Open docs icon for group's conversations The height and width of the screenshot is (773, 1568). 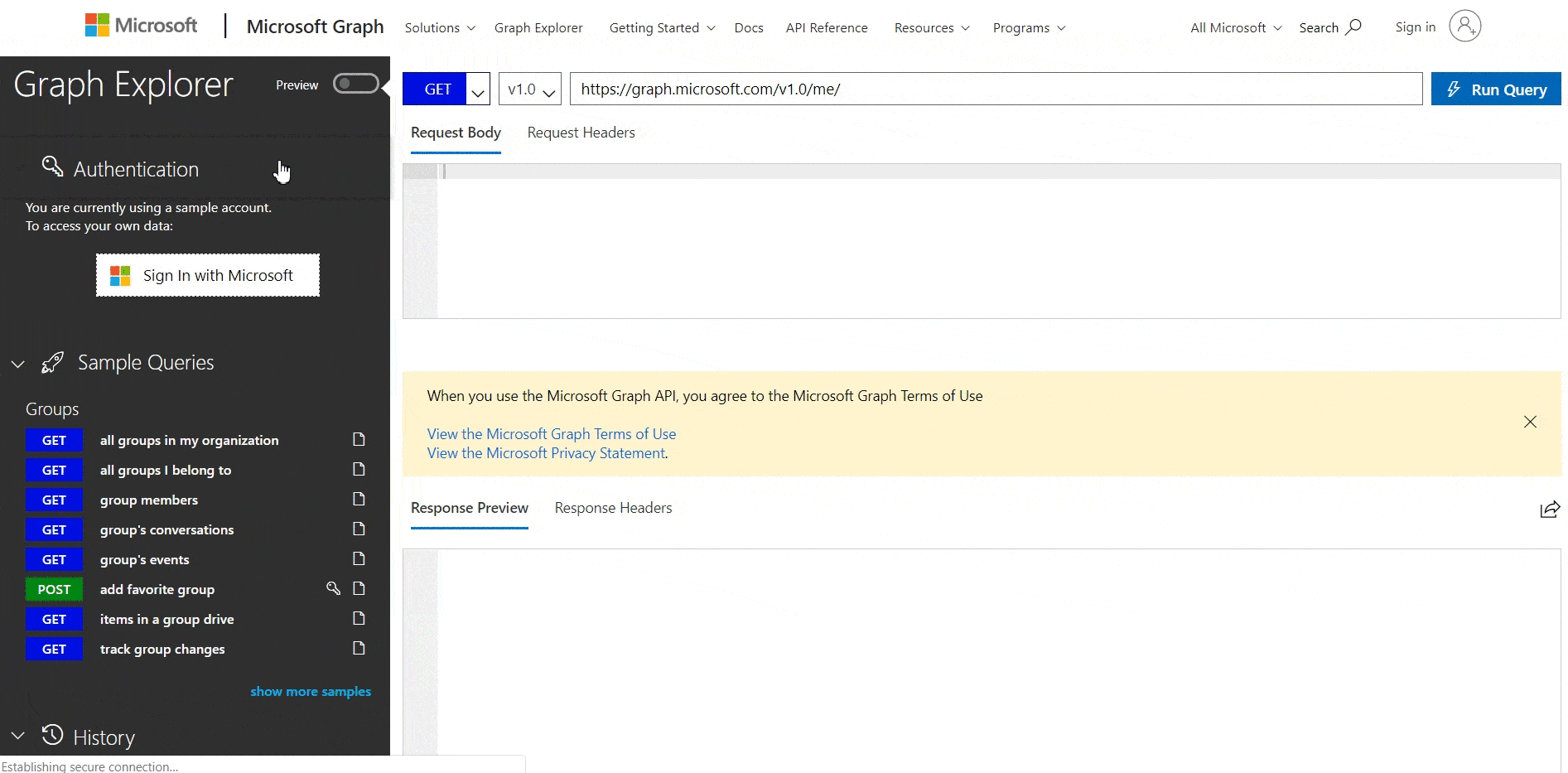(x=359, y=529)
